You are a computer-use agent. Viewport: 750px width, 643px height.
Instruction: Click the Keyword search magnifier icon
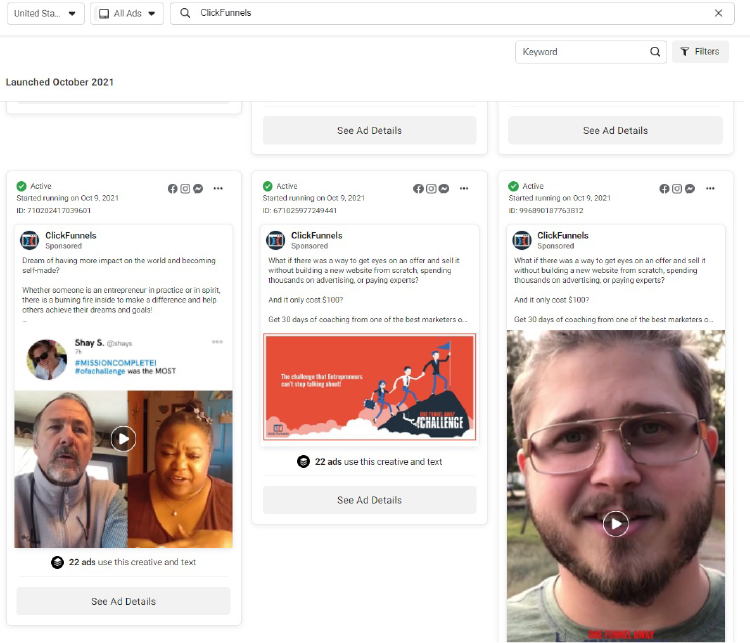[x=655, y=52]
